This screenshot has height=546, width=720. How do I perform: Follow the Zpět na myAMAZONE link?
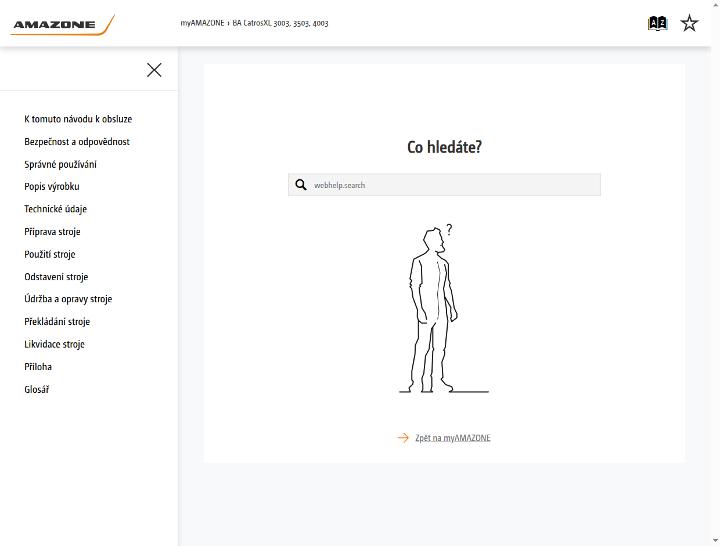tap(453, 438)
